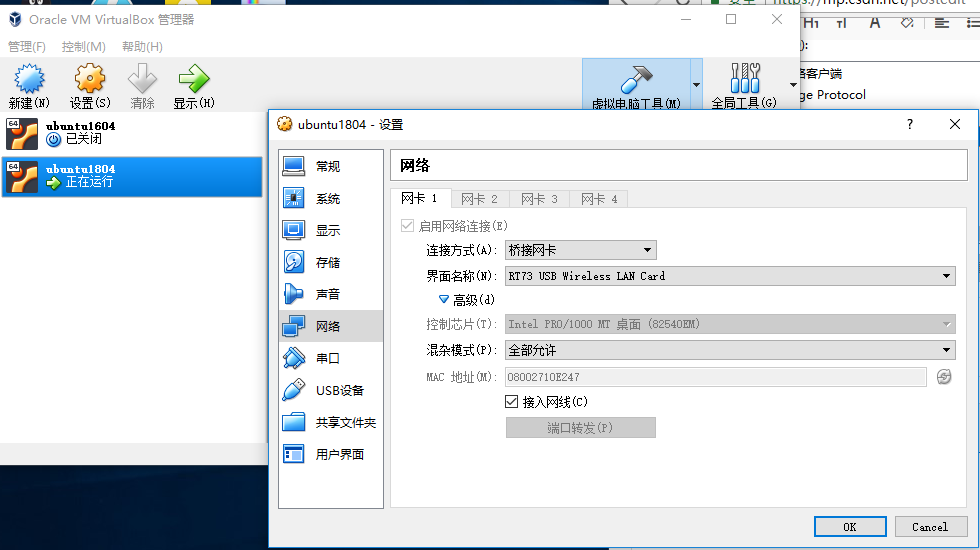Open General (常规) settings category
Viewport: 980px width, 550px height.
coord(331,166)
